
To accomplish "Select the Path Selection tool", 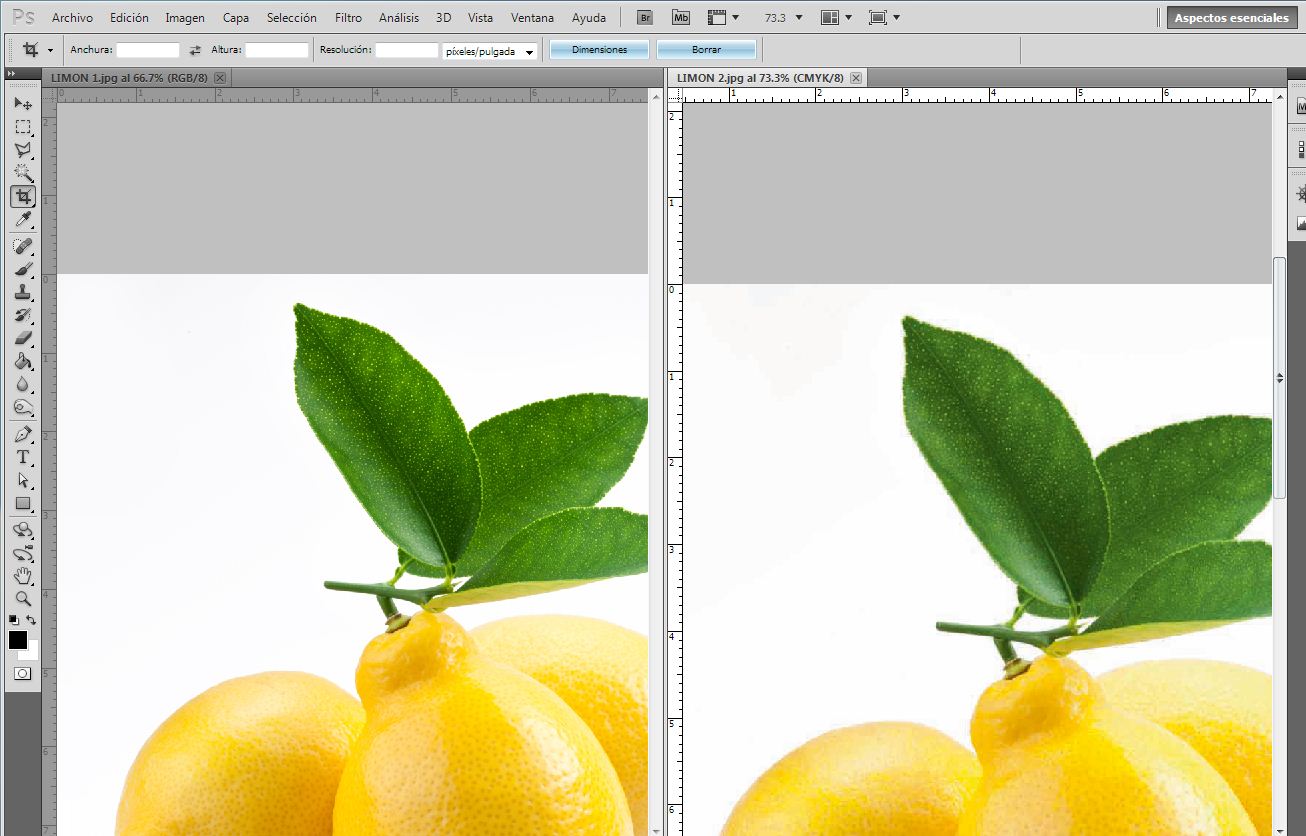I will click(23, 480).
